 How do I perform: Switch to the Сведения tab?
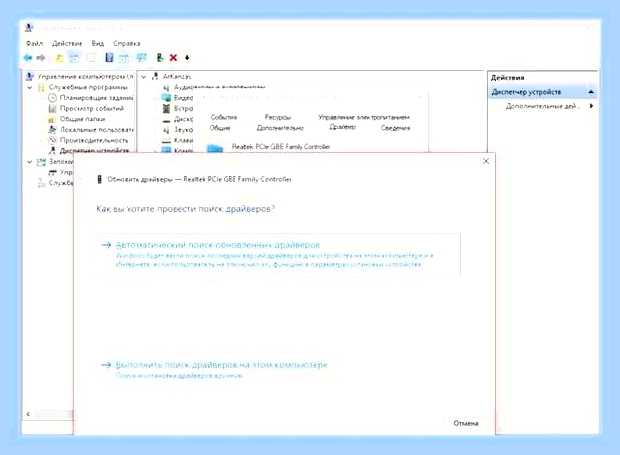(395, 128)
